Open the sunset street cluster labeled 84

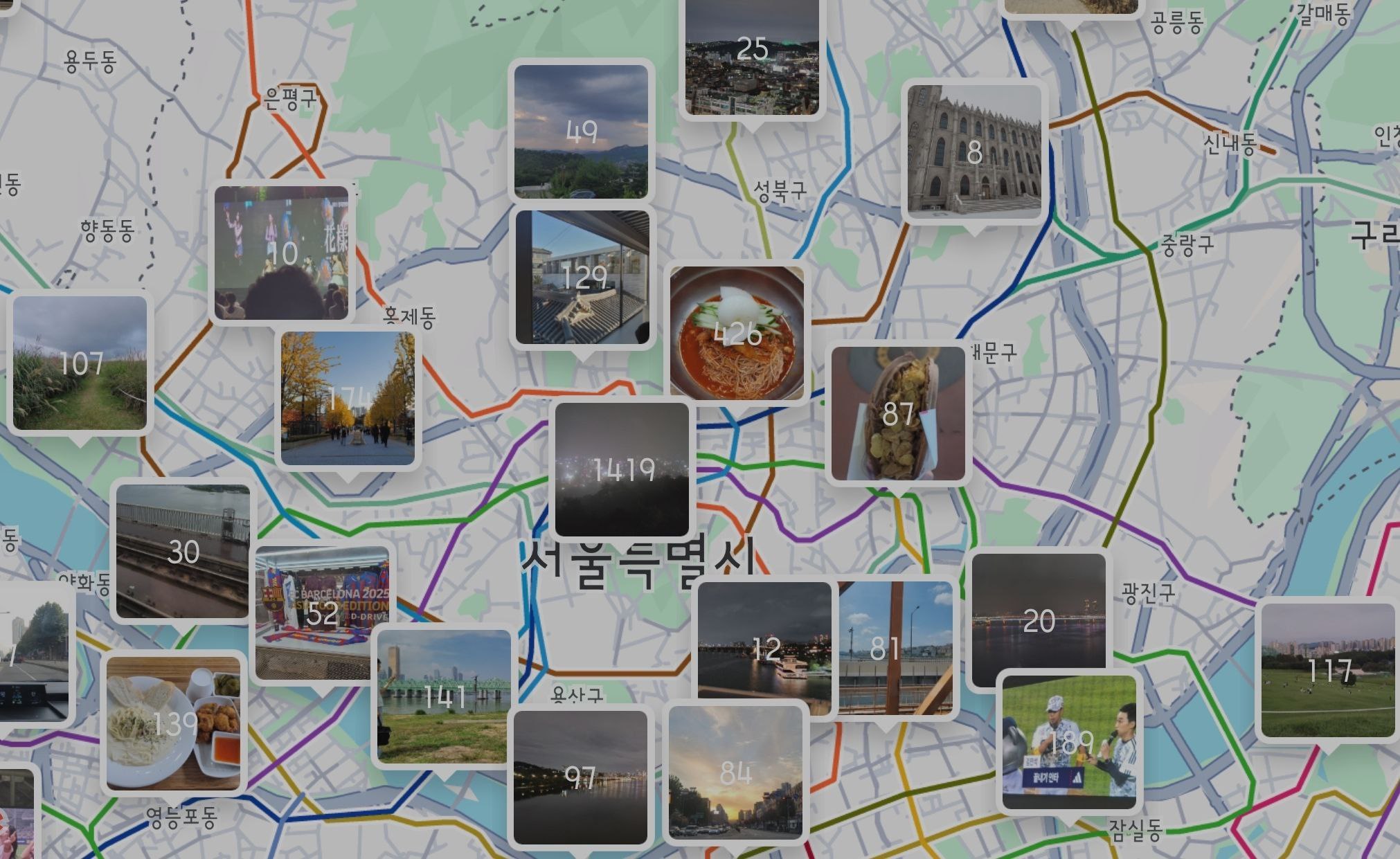(735, 772)
